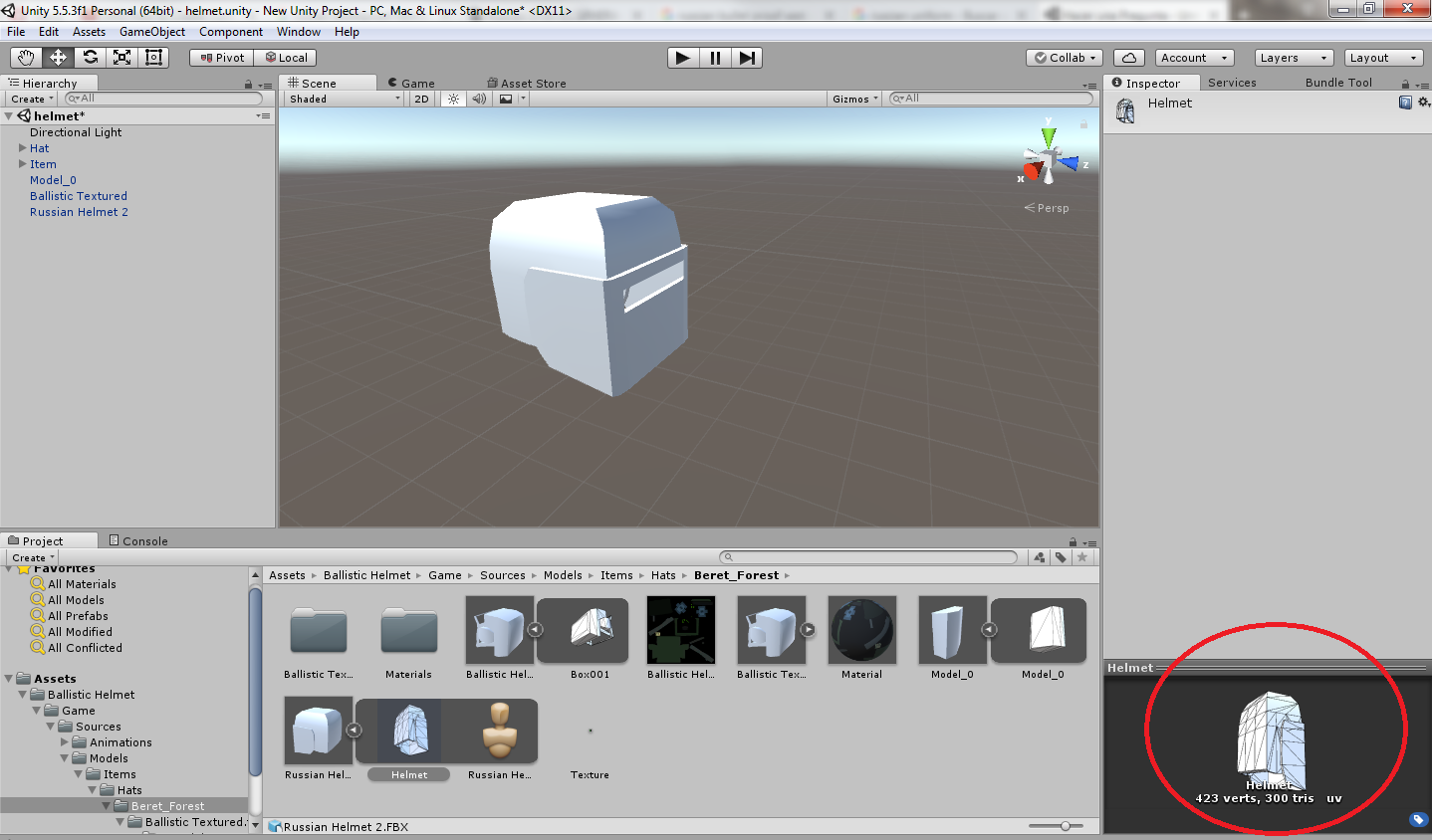The width and height of the screenshot is (1432, 840).
Task: Select the Hand tool
Action: pyautogui.click(x=26, y=58)
